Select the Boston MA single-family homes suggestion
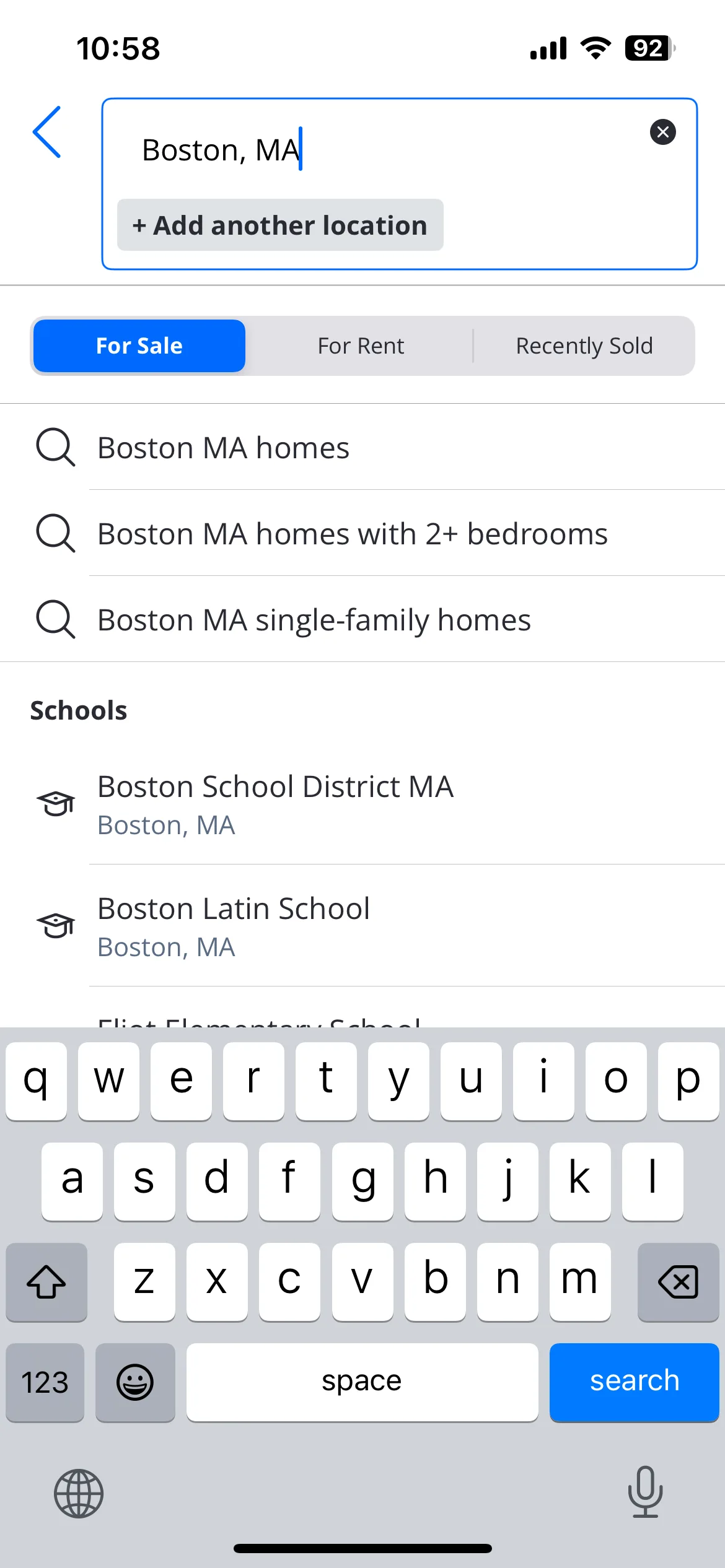The image size is (725, 1568). tap(362, 619)
